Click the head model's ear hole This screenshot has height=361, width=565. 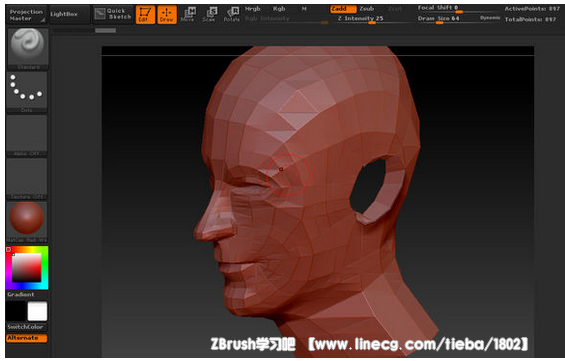point(368,185)
